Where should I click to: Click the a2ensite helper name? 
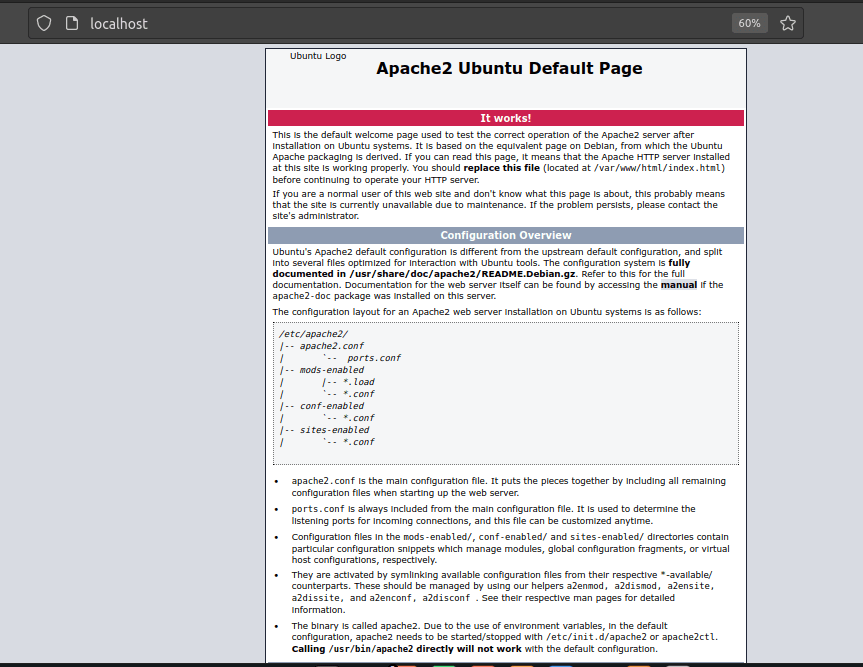pyautogui.click(x=688, y=586)
